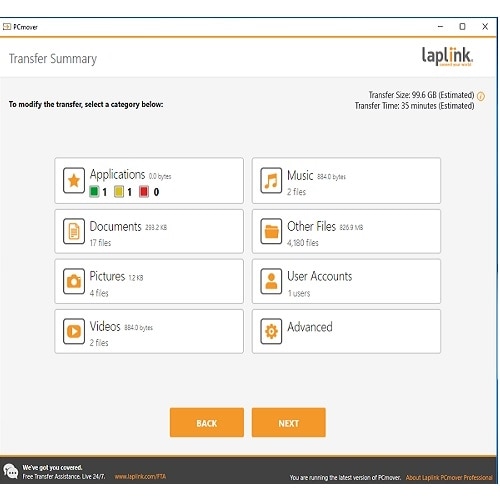
Task: Select the Pictures label
Action: [x=107, y=276]
